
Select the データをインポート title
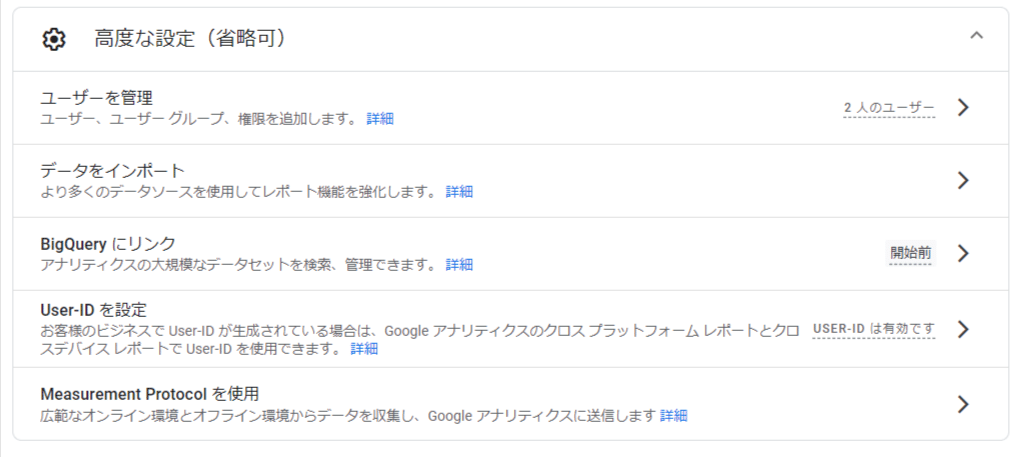(x=113, y=171)
